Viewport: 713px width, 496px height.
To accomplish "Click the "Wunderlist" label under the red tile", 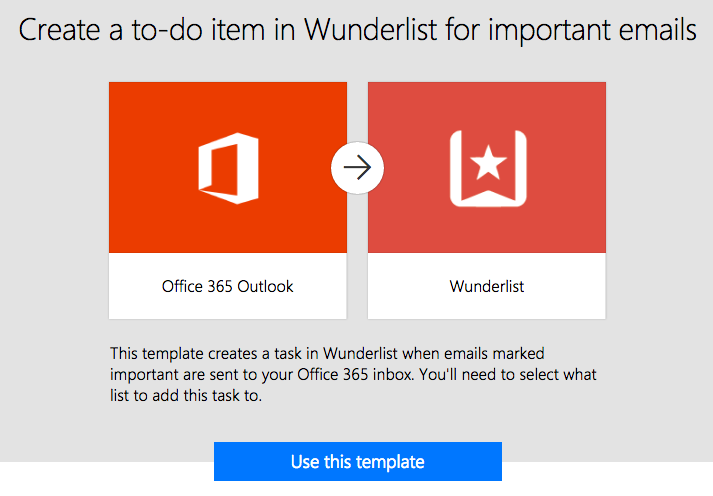I will coord(487,286).
